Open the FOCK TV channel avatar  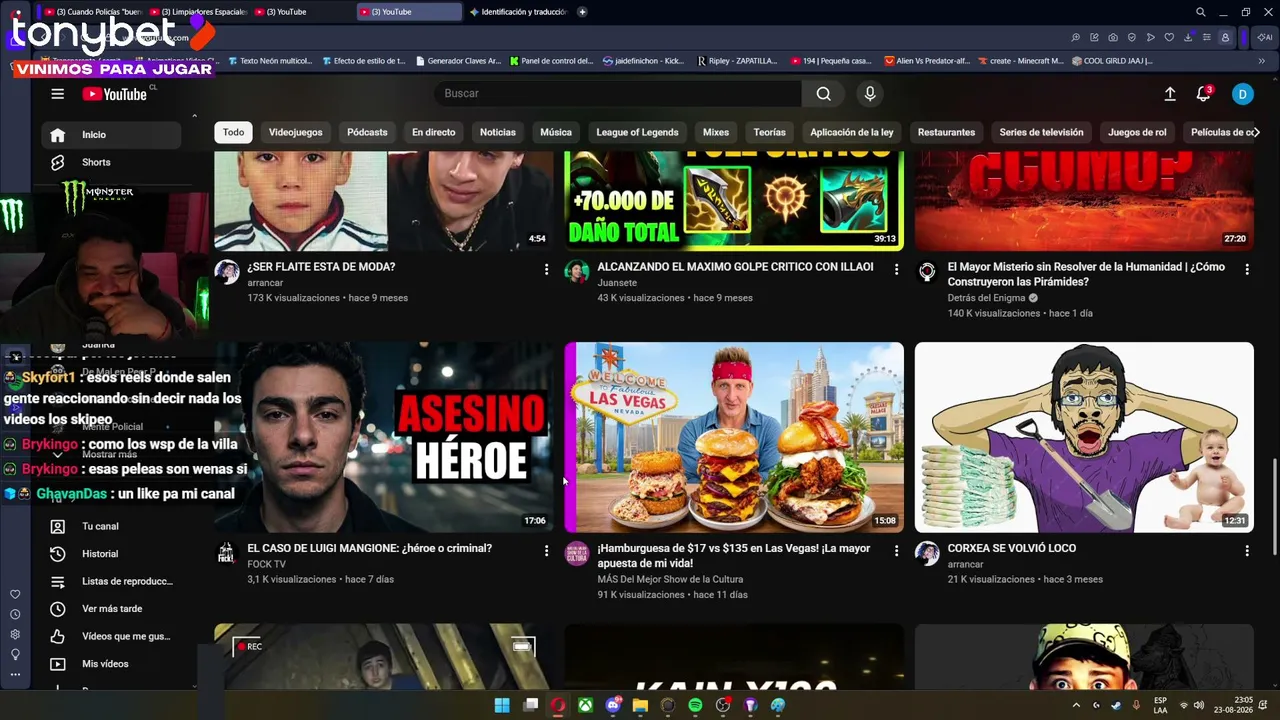tap(227, 553)
